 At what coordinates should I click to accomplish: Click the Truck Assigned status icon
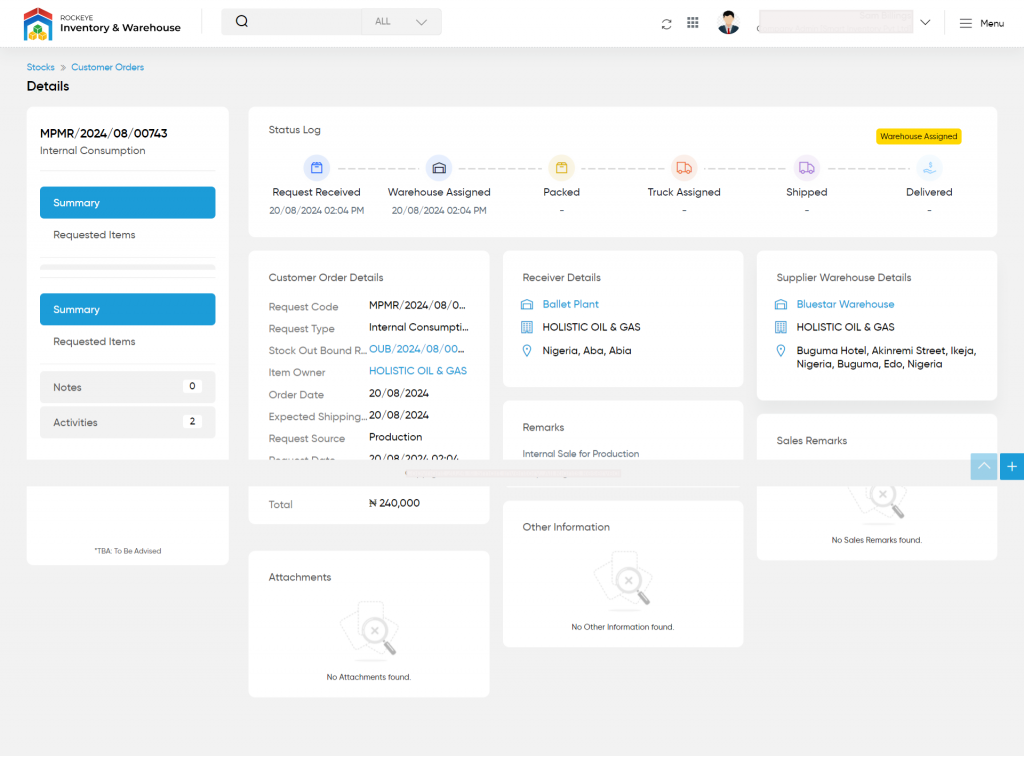pos(684,168)
